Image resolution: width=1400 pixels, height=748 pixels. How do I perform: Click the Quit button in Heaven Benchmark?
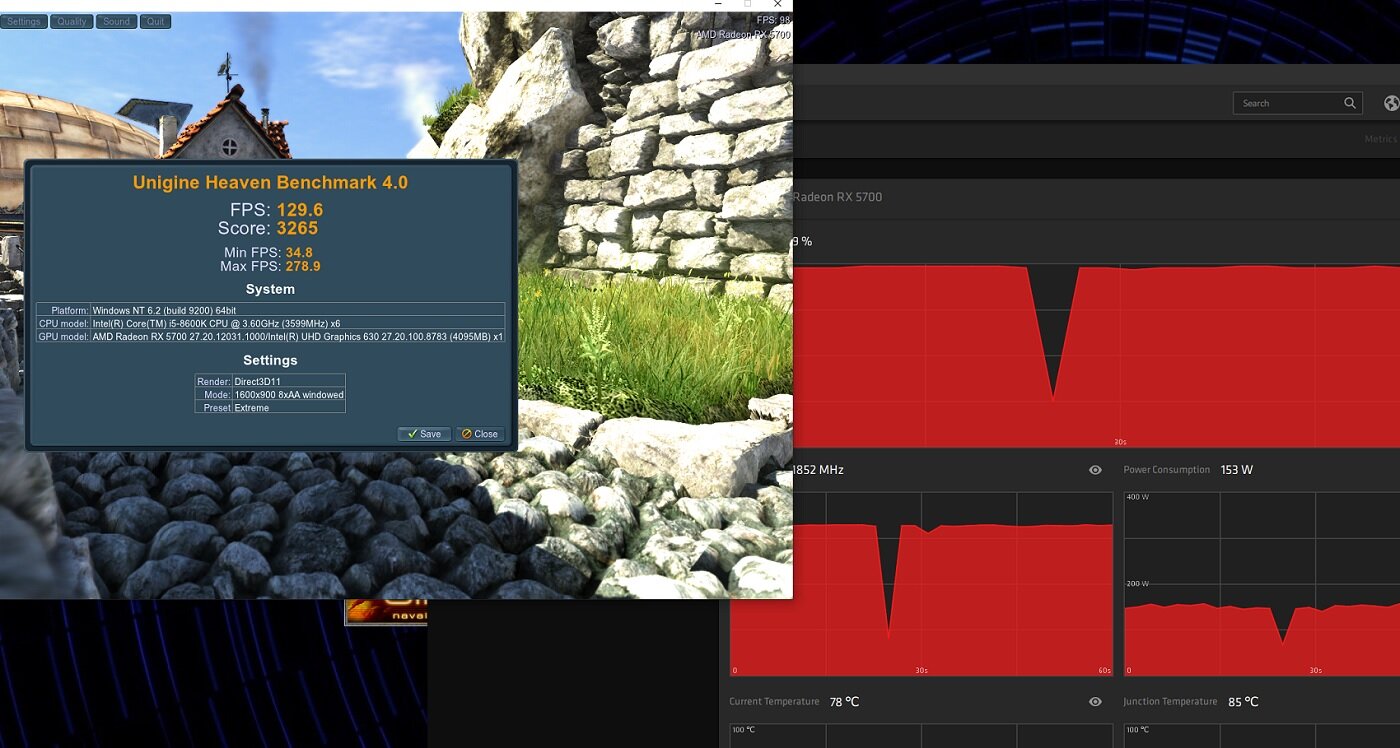[155, 21]
